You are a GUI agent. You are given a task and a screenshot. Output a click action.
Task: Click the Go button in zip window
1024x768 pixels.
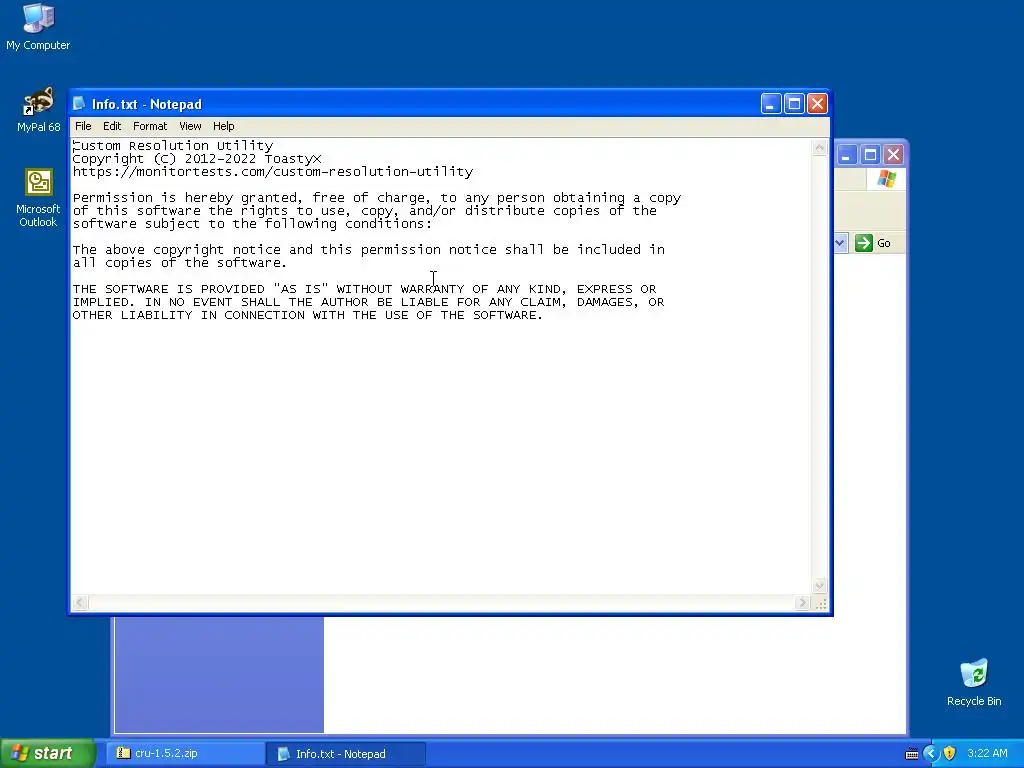[873, 243]
